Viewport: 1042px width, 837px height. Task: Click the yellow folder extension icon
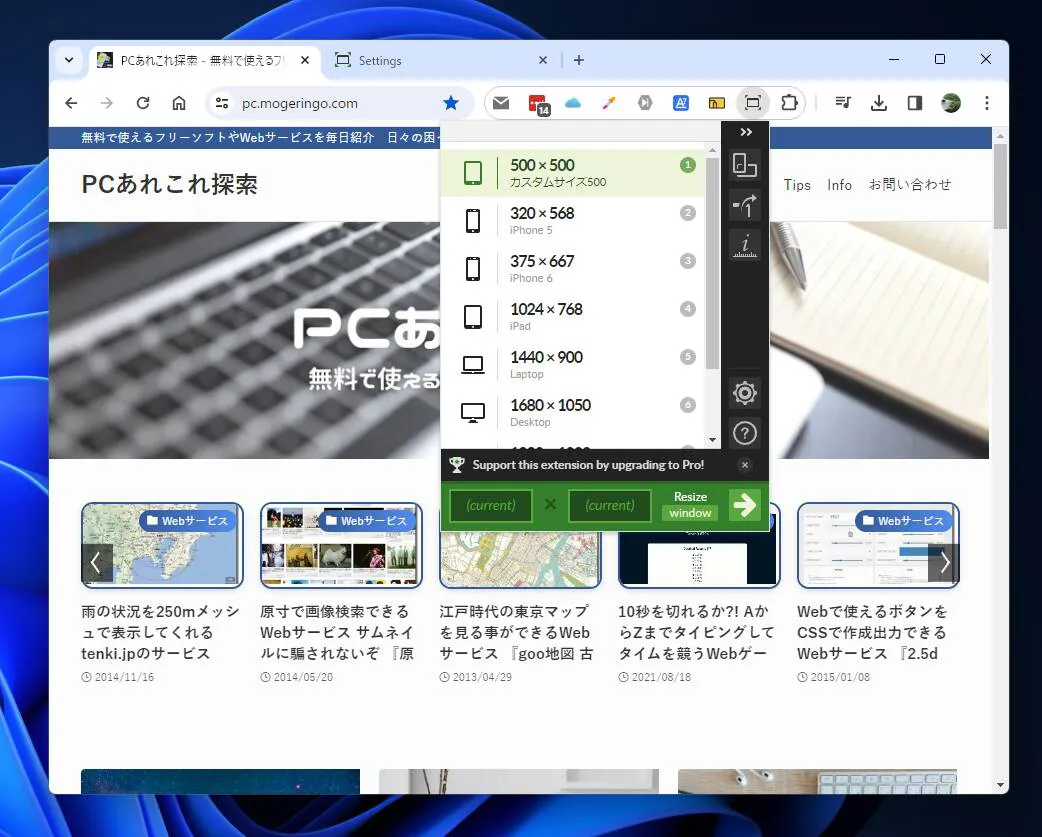click(x=716, y=103)
